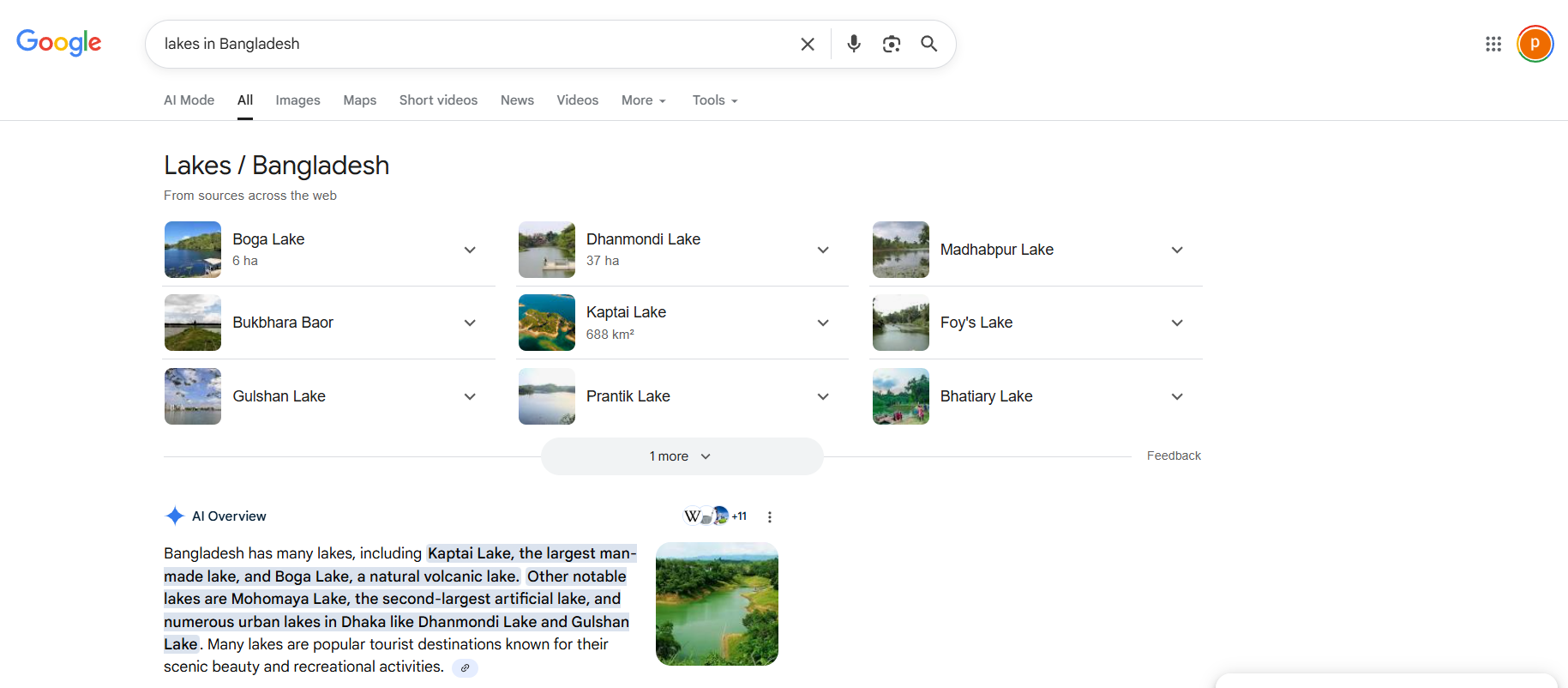Expand the Gulshan Lake chevron

tap(470, 396)
